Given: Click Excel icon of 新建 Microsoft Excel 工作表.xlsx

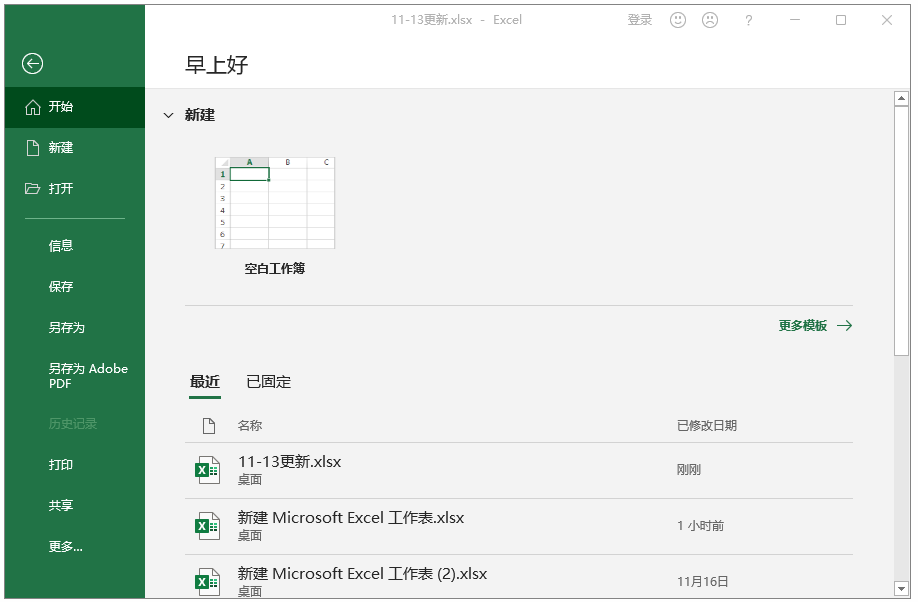Looking at the screenshot, I should tap(207, 526).
